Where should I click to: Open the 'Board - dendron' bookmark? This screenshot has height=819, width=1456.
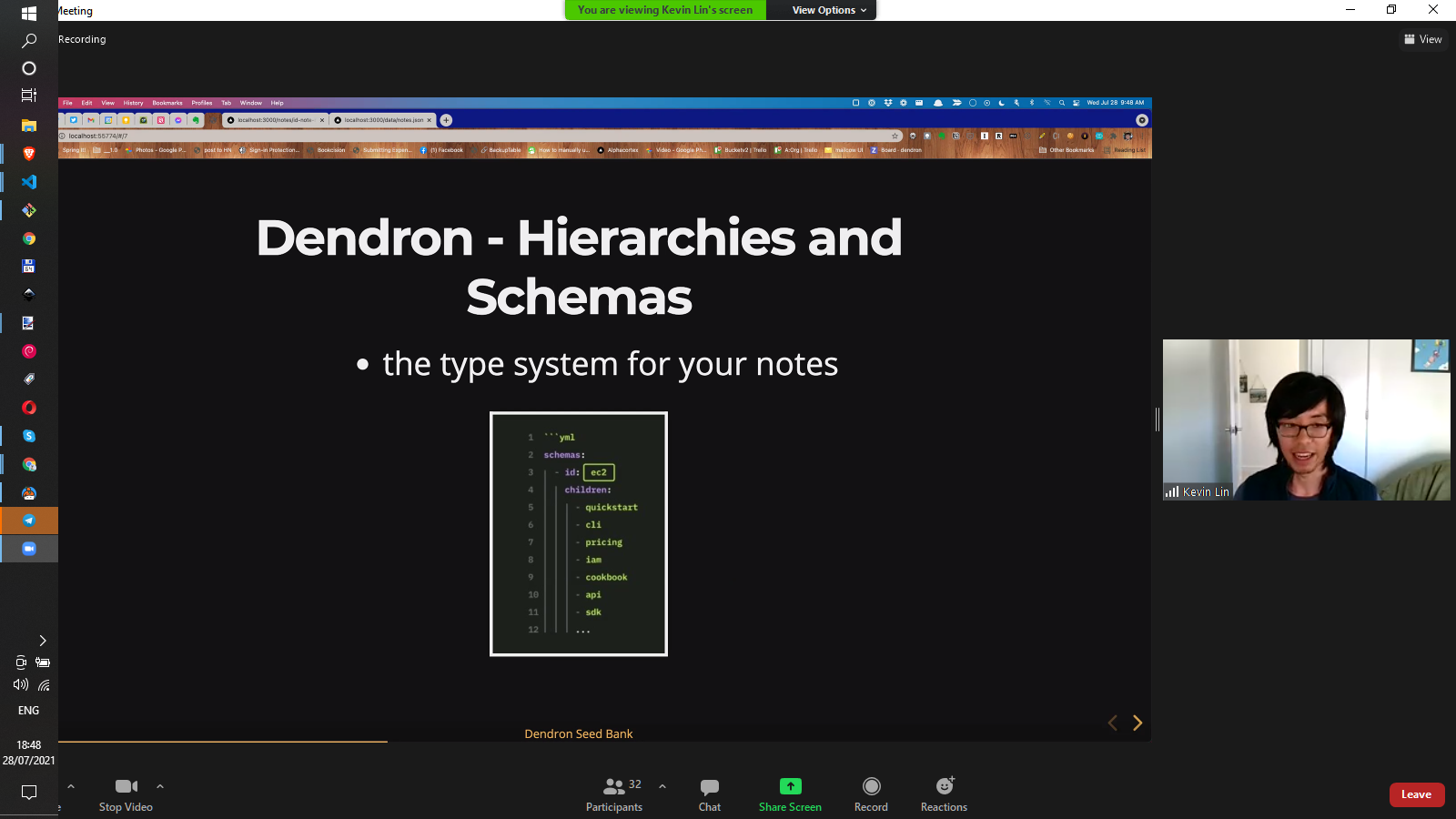[896, 150]
